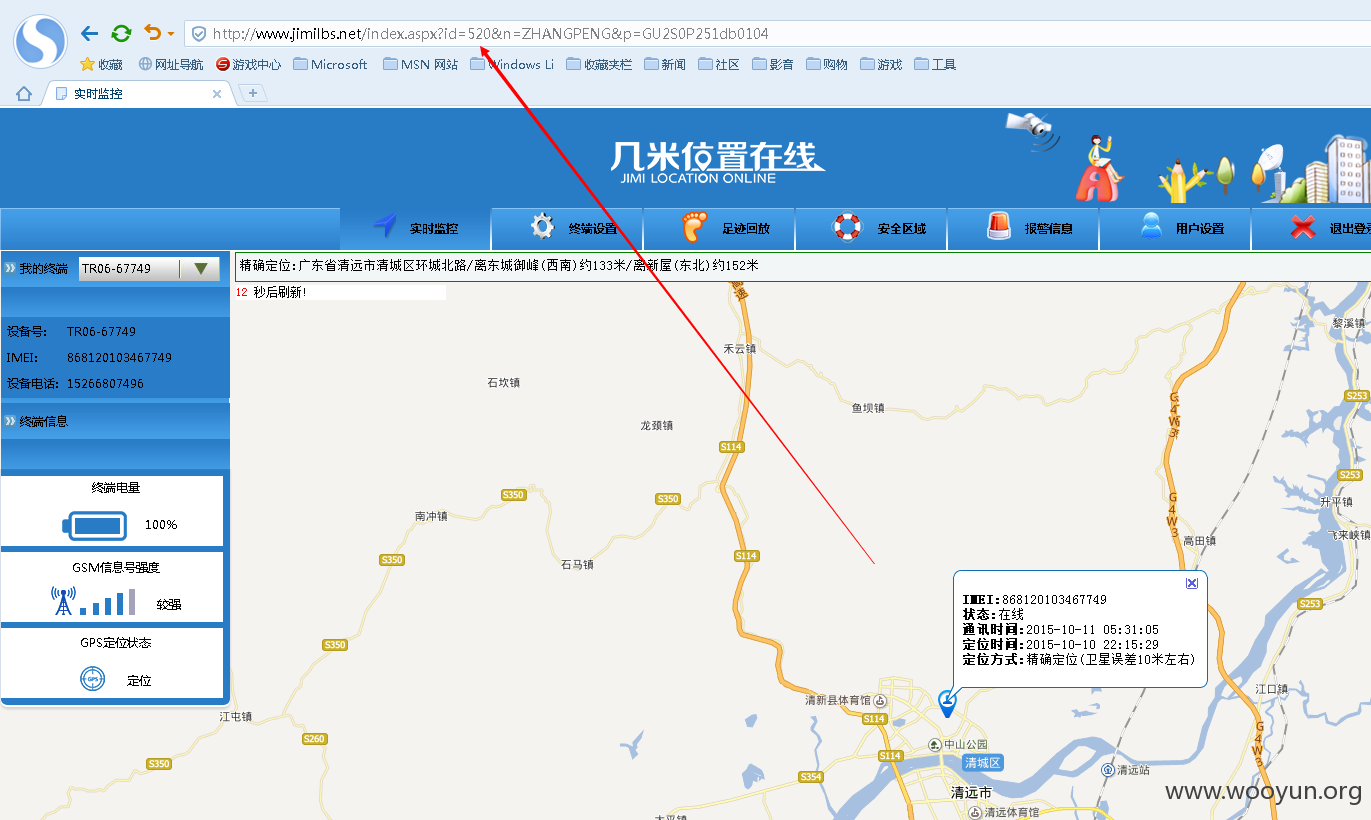The image size is (1371, 820).
Task: Open the MSN 网站 bookmarks folder
Action: [x=420, y=64]
